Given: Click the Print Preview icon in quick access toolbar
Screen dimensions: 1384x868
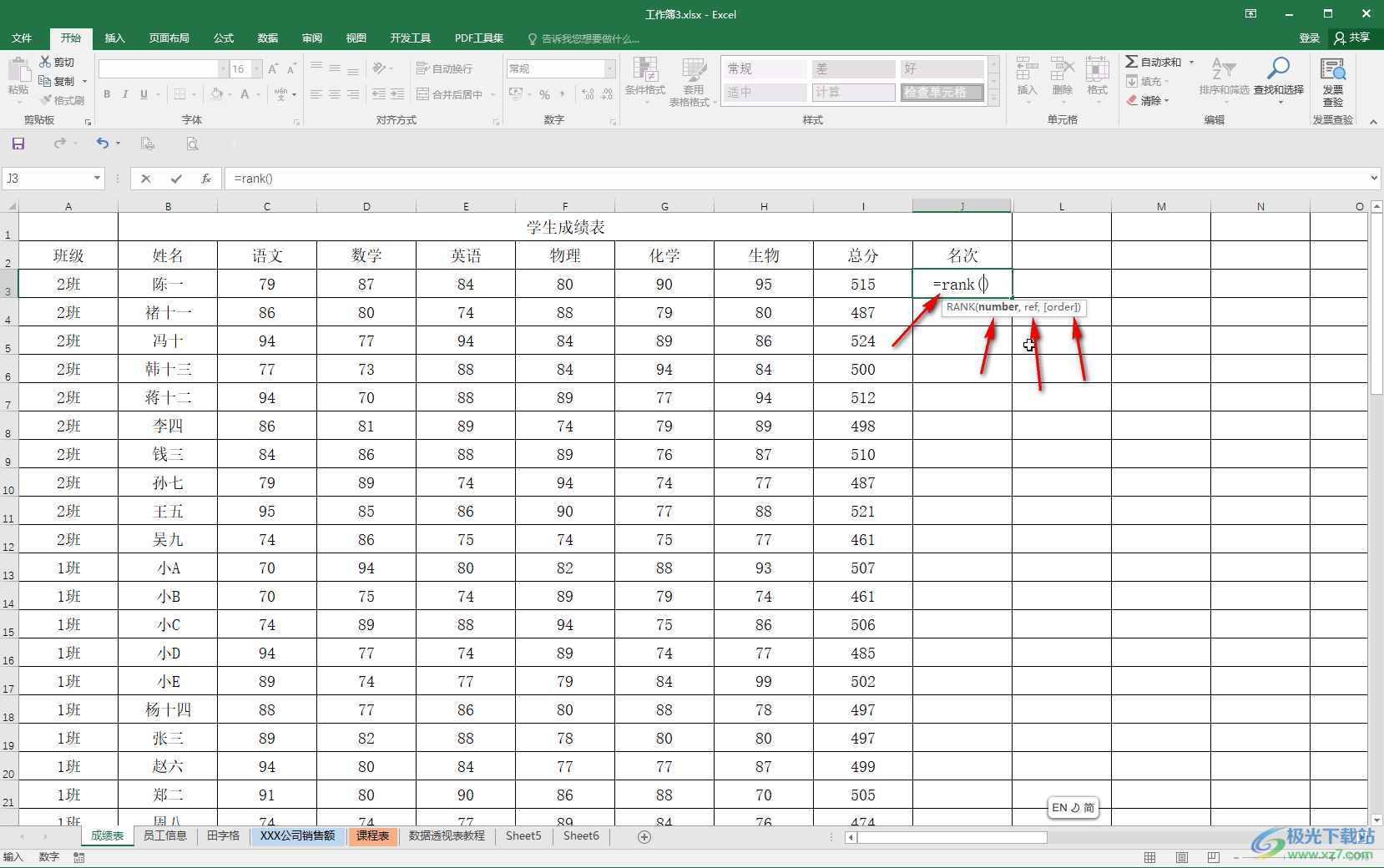Looking at the screenshot, I should pos(192,144).
